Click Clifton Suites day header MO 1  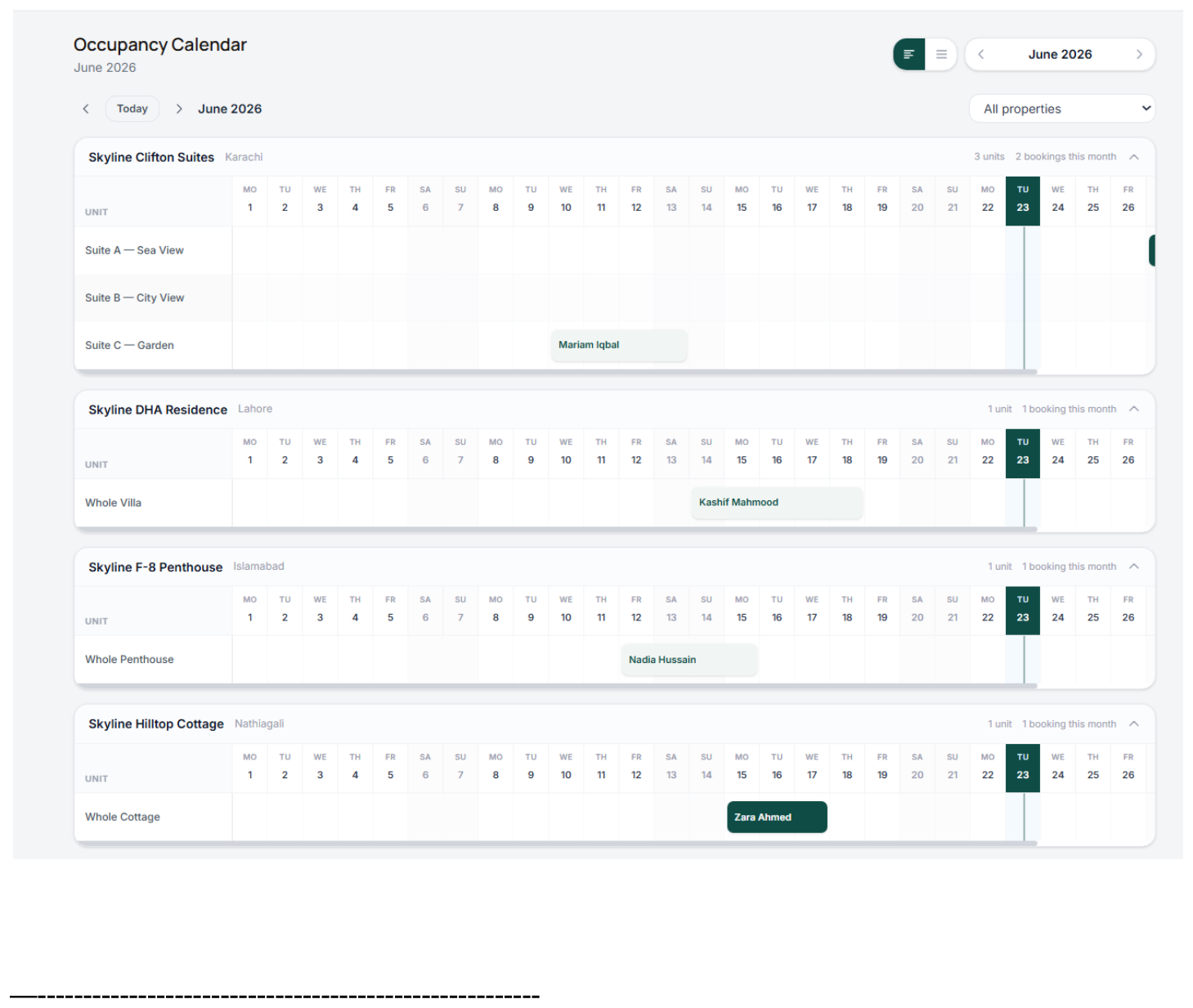(x=250, y=199)
